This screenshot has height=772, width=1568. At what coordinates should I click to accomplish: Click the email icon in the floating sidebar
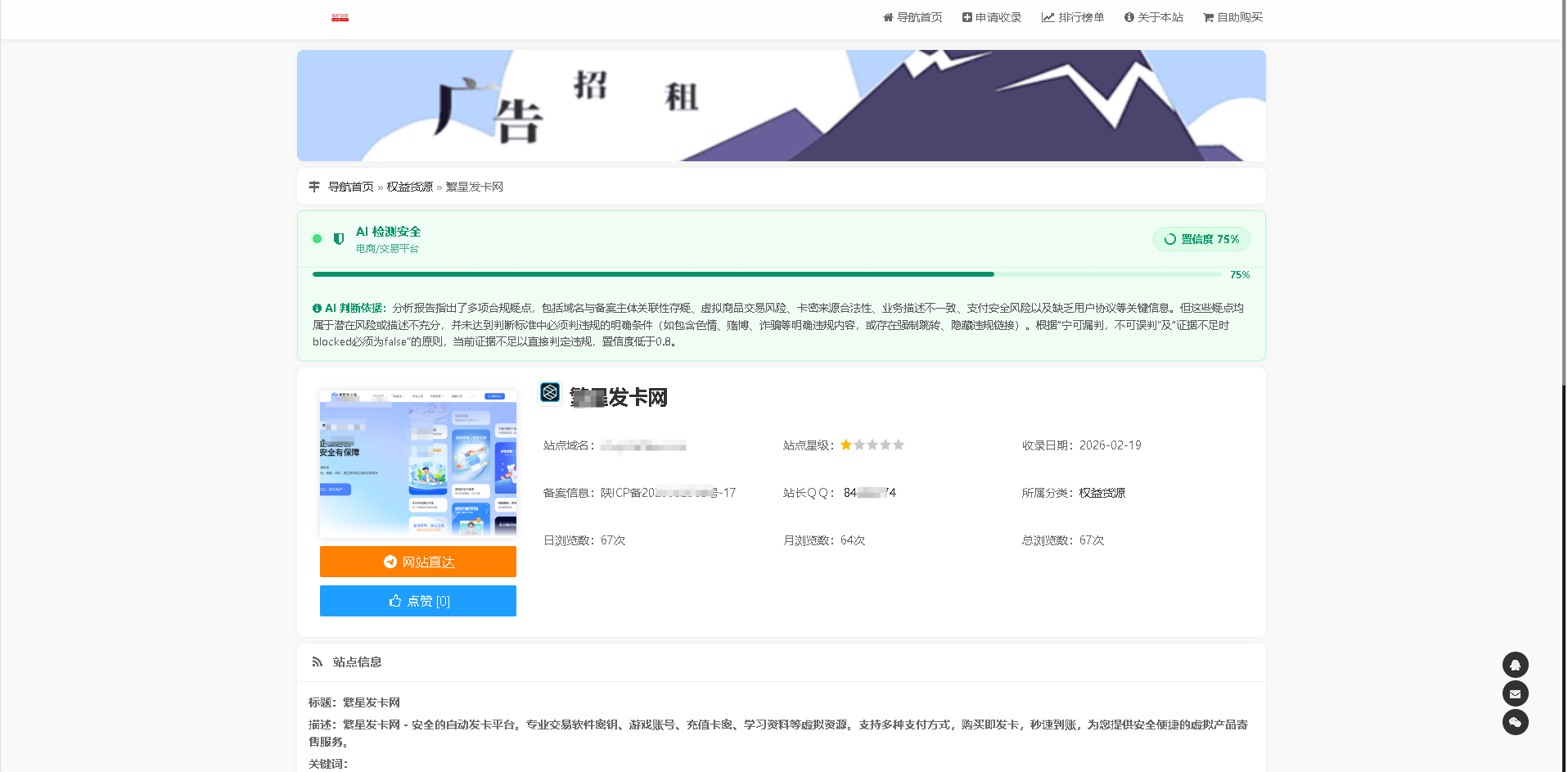click(x=1515, y=693)
